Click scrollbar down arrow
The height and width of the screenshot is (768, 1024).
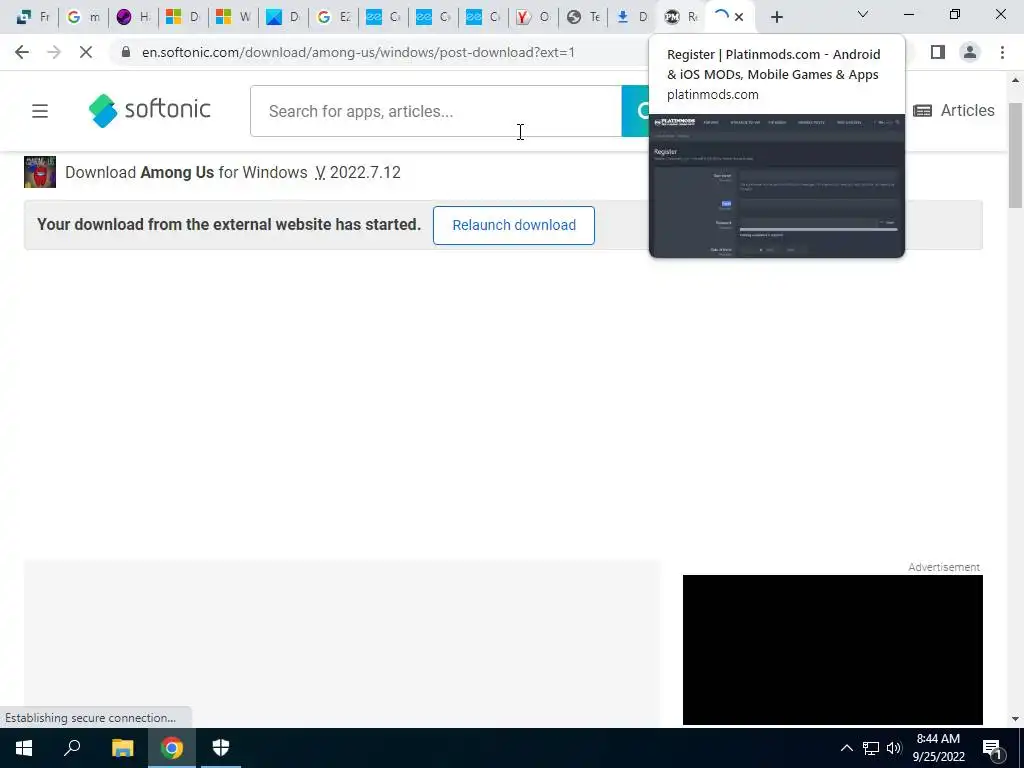(x=1015, y=719)
